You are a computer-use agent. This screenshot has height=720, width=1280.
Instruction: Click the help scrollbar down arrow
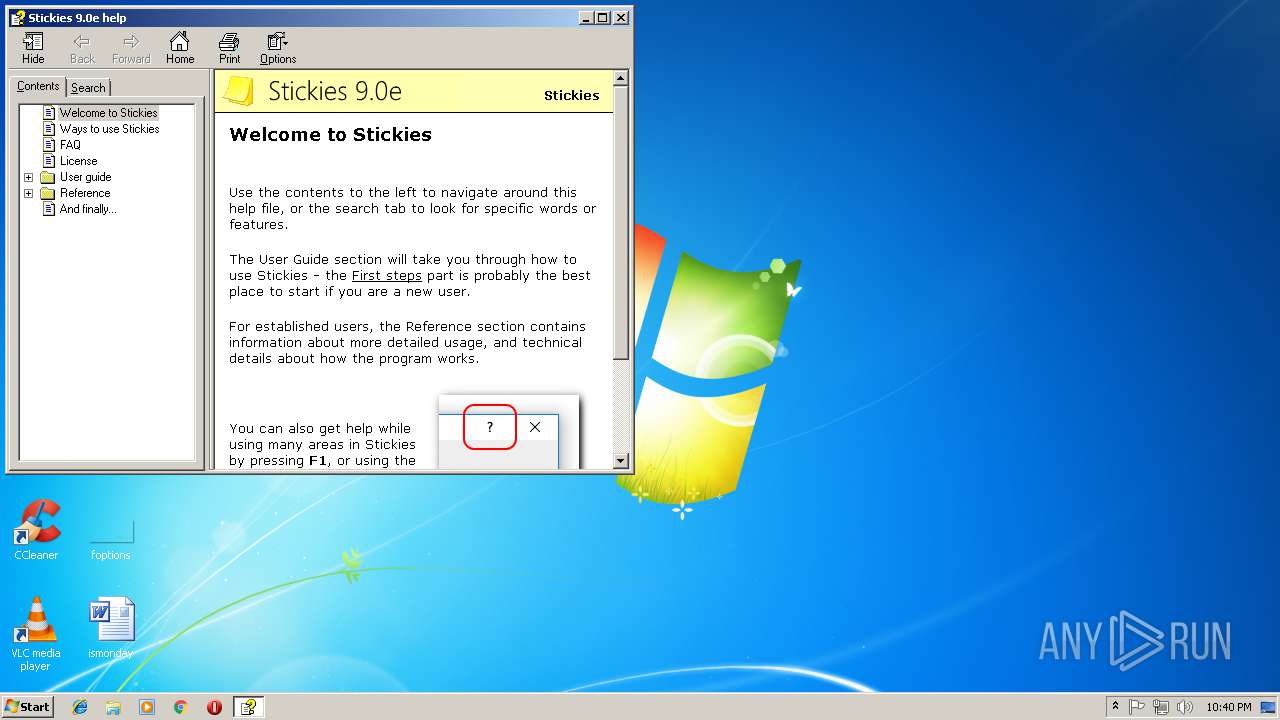click(x=621, y=461)
